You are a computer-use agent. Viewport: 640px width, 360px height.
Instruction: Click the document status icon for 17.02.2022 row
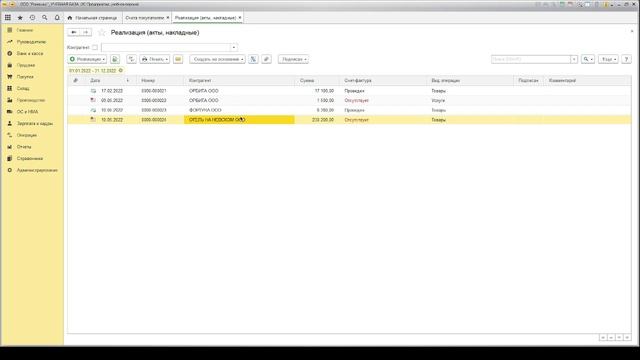click(x=93, y=91)
